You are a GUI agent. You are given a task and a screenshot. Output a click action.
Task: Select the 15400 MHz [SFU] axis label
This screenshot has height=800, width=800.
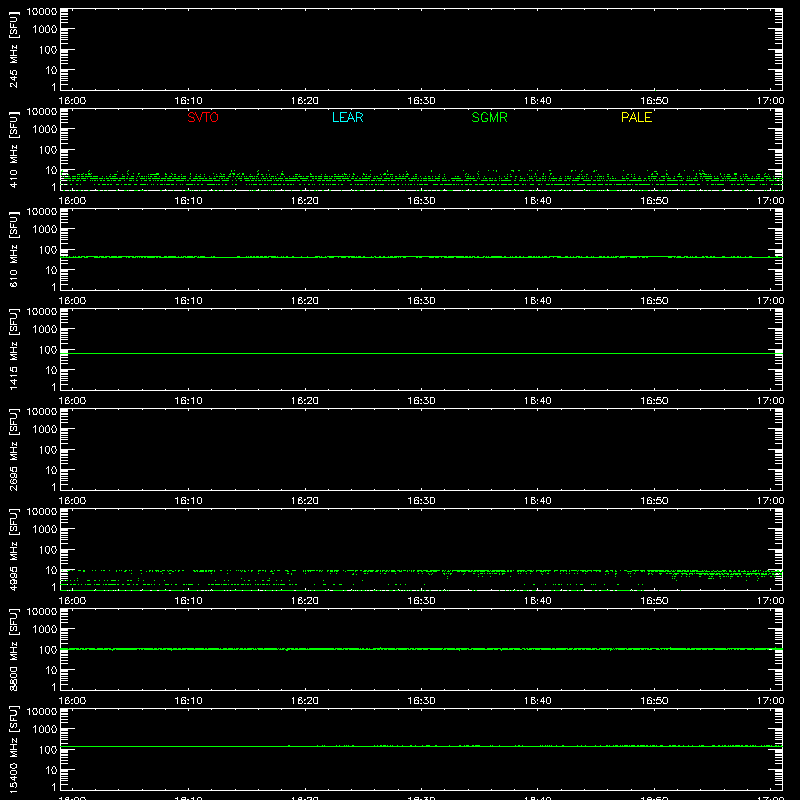(14, 749)
